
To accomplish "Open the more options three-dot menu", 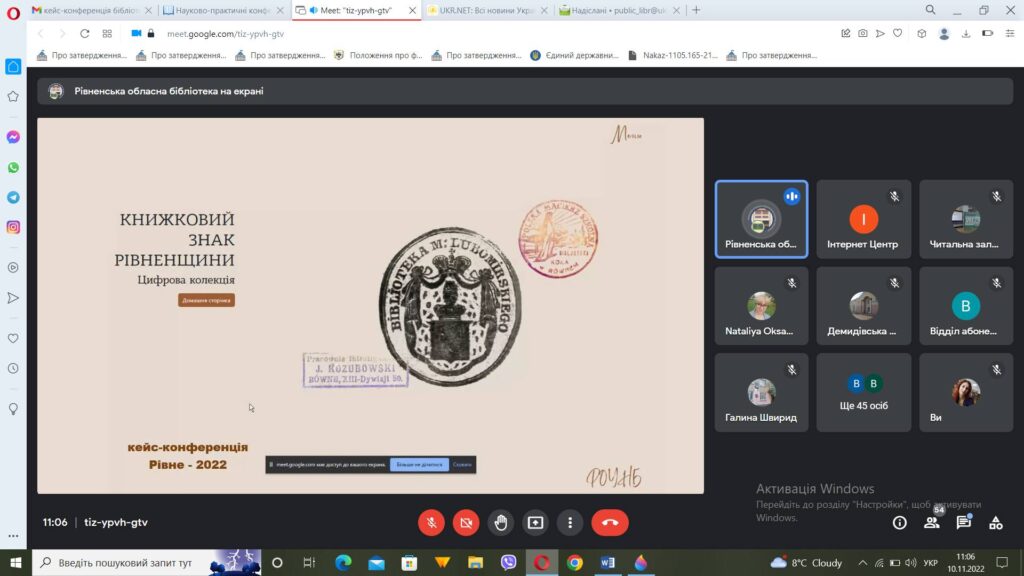I will point(570,522).
